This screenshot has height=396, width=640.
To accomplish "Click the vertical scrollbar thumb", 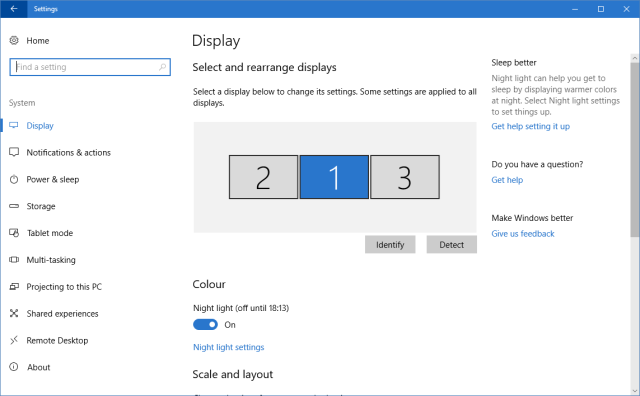I will [x=635, y=149].
